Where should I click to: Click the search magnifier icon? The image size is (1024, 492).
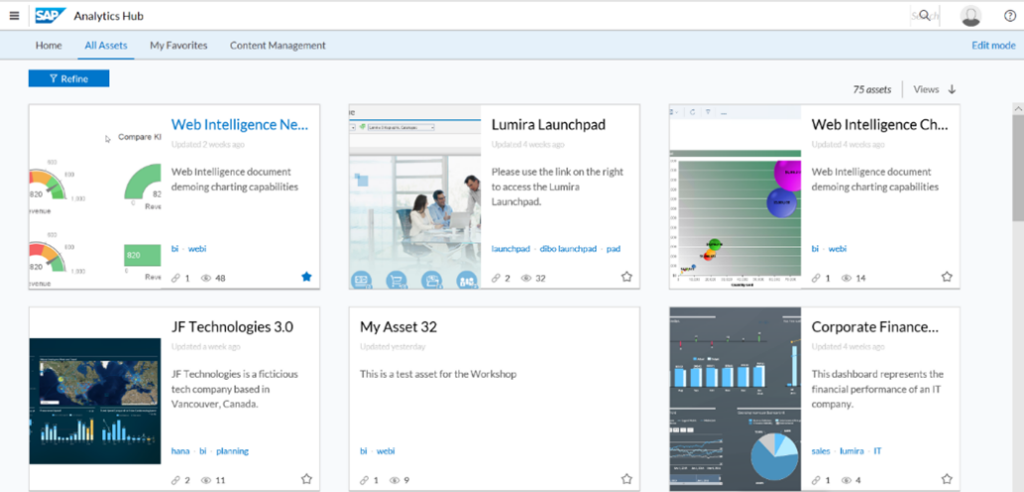tap(925, 15)
